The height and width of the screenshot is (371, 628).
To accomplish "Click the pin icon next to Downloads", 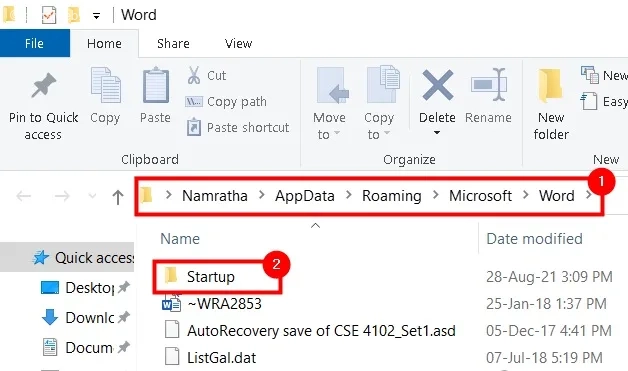I will (124, 317).
